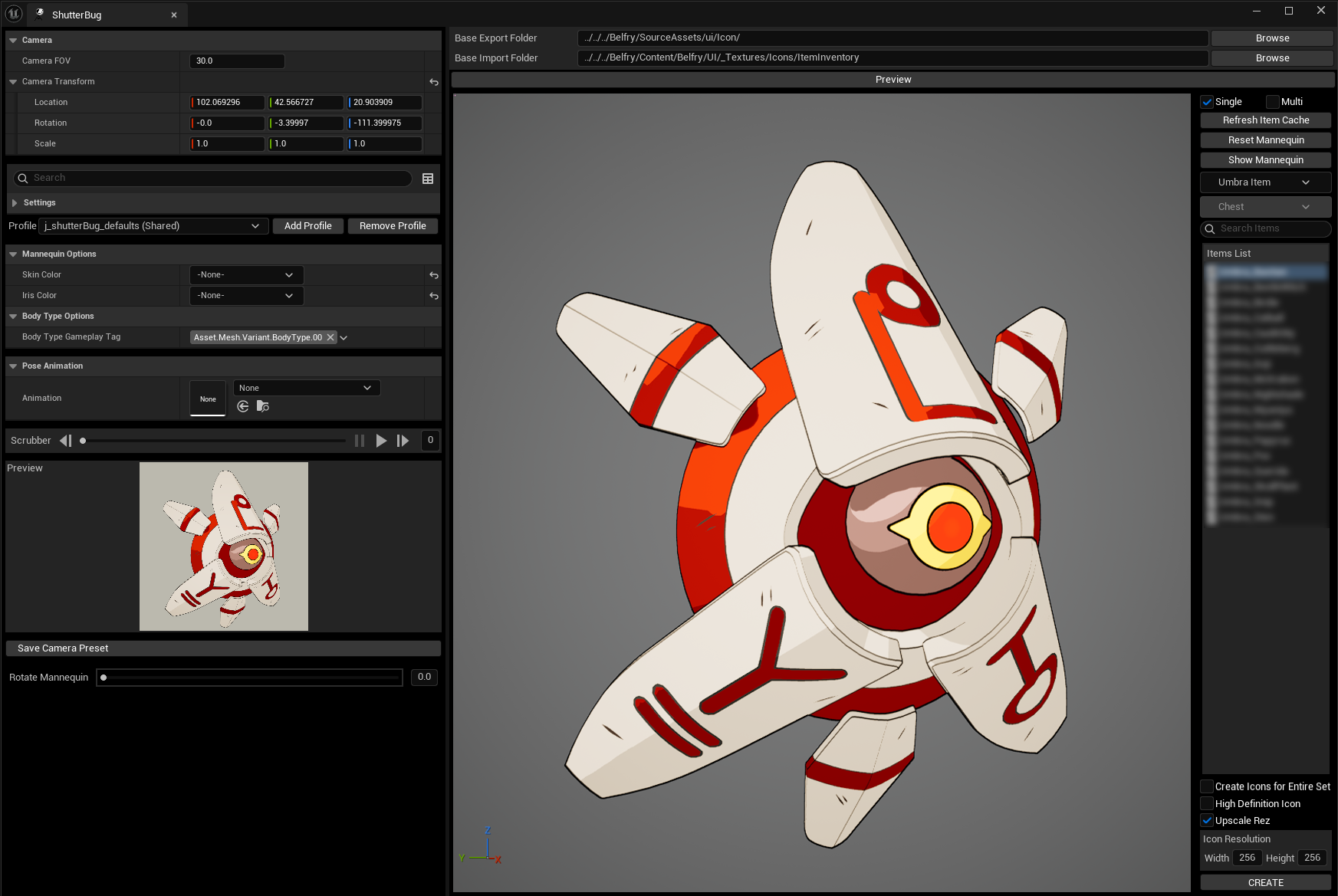
Task: Click Reset Mannequin button
Action: tap(1265, 140)
